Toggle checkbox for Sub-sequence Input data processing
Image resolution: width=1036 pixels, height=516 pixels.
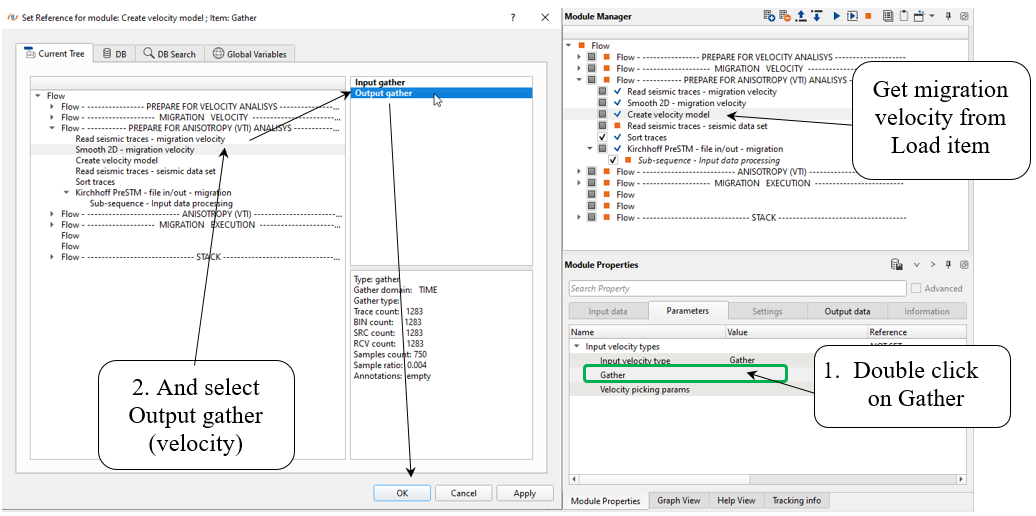[x=613, y=160]
